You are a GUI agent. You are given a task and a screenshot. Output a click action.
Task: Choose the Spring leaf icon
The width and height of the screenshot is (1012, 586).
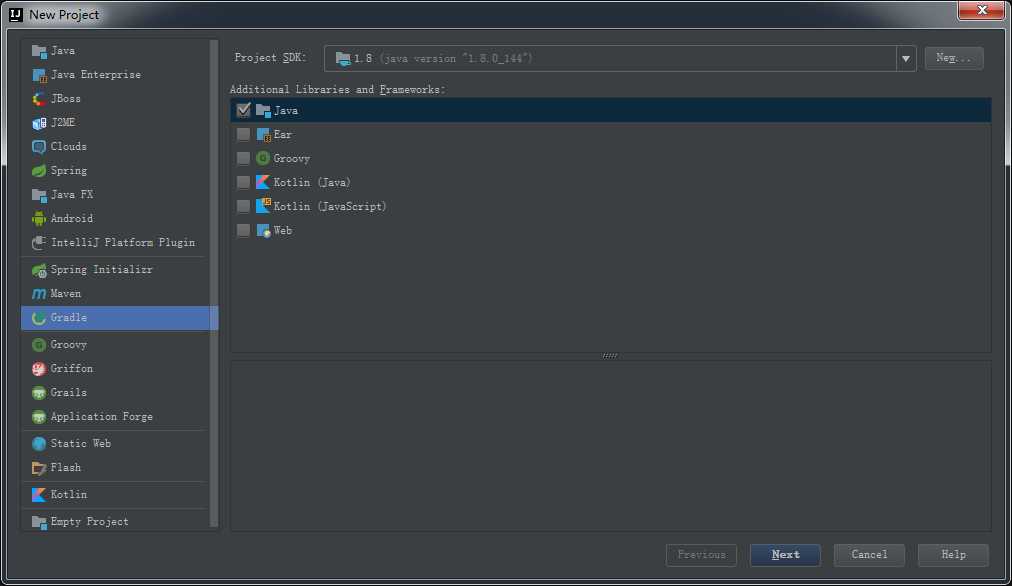[39, 170]
